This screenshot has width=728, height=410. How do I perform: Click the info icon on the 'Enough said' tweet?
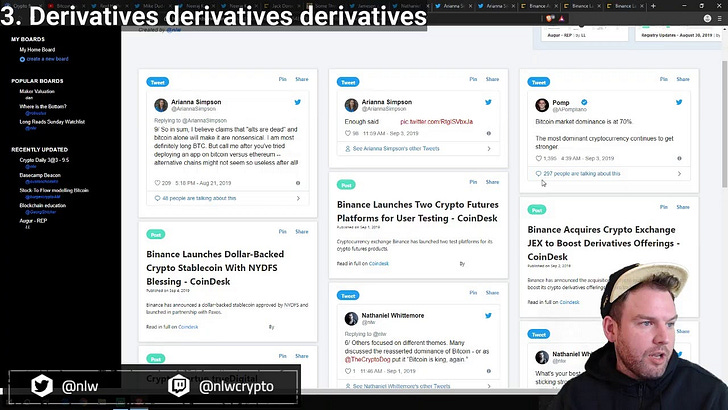[x=488, y=133]
